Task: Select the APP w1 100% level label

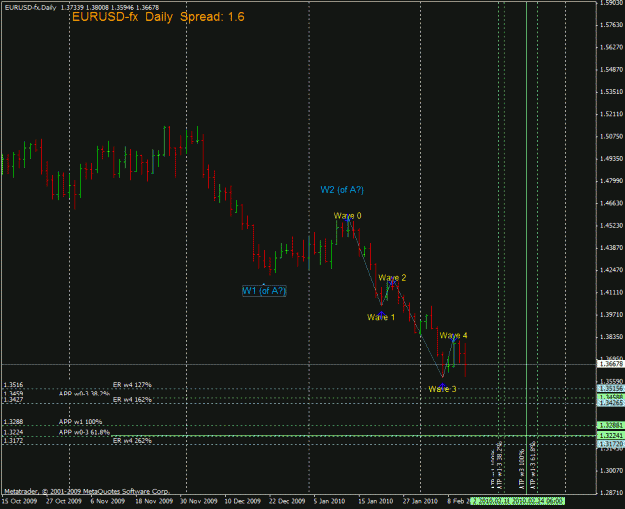Action: pos(81,422)
